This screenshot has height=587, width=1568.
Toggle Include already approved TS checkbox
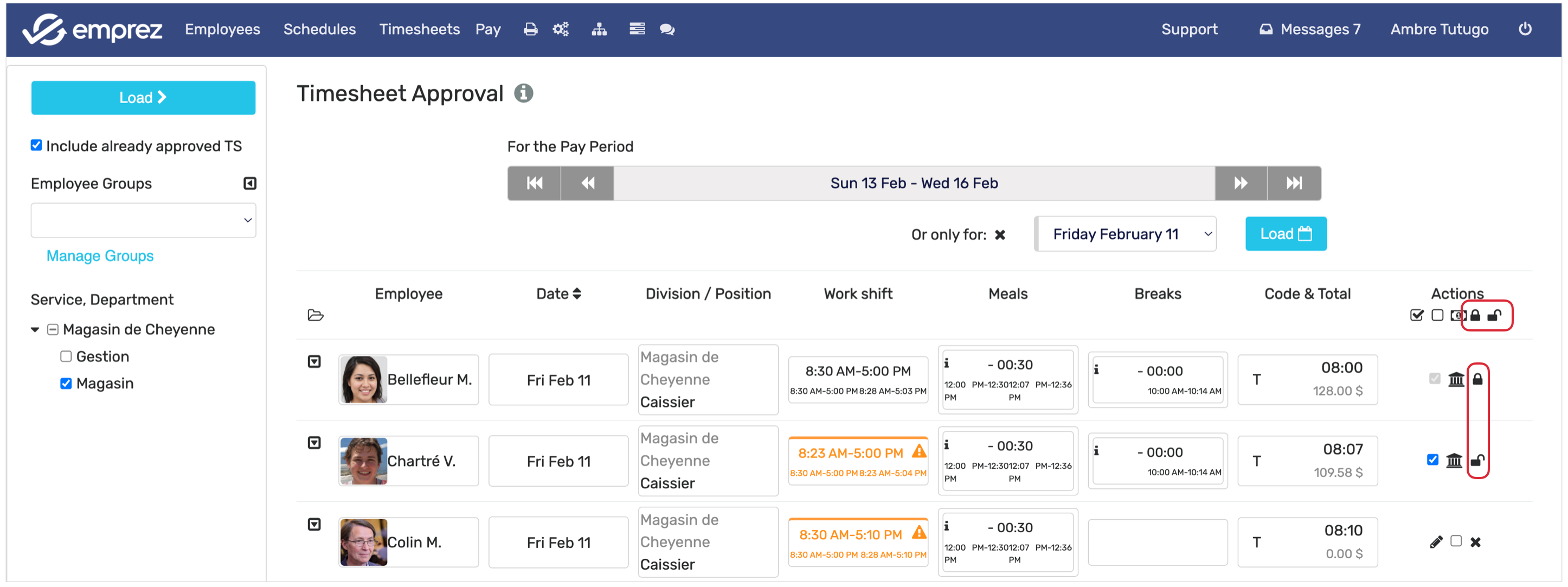(x=36, y=145)
